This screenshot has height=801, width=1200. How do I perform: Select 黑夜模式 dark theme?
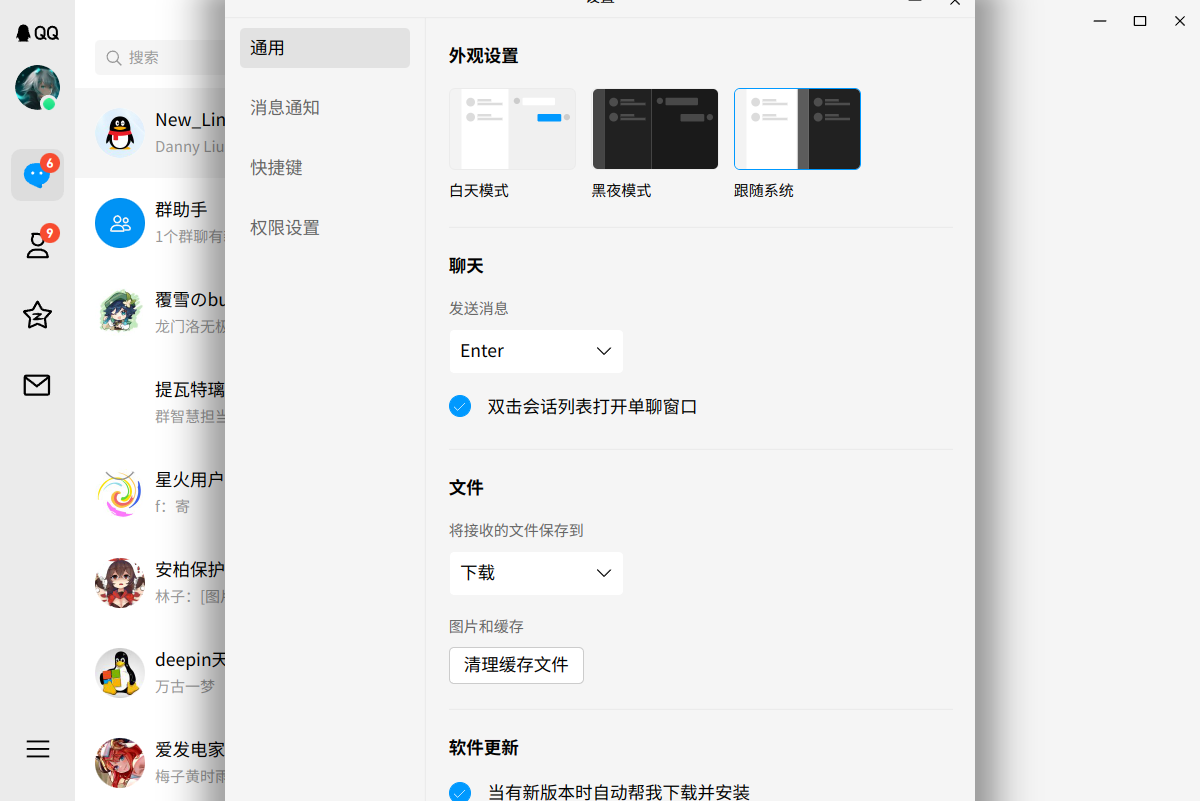[655, 128]
